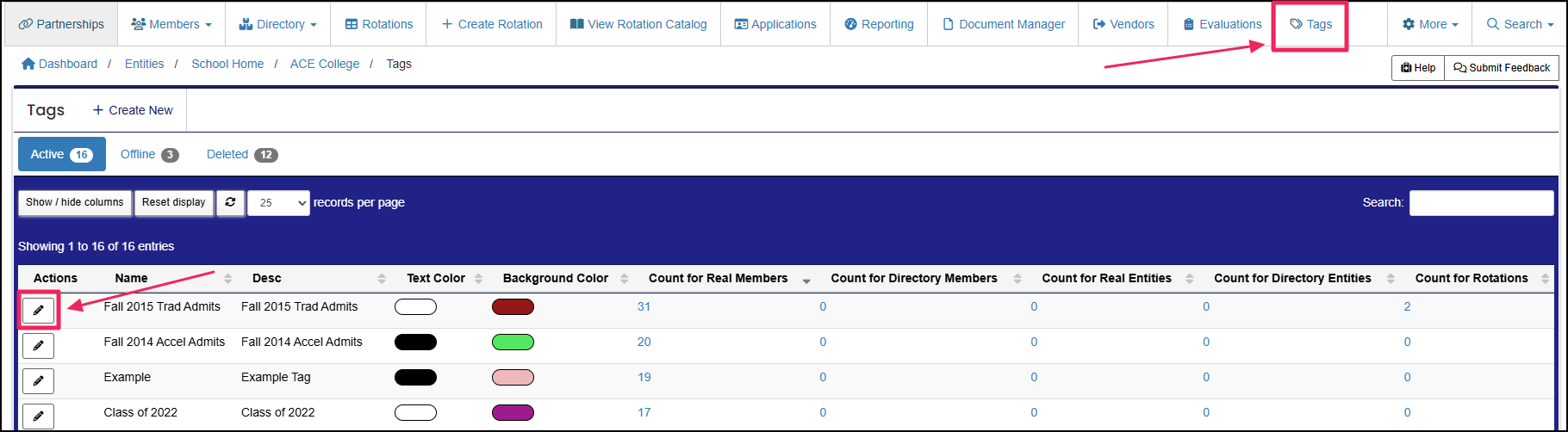
Task: Open the Tags navigation item
Action: [1310, 24]
